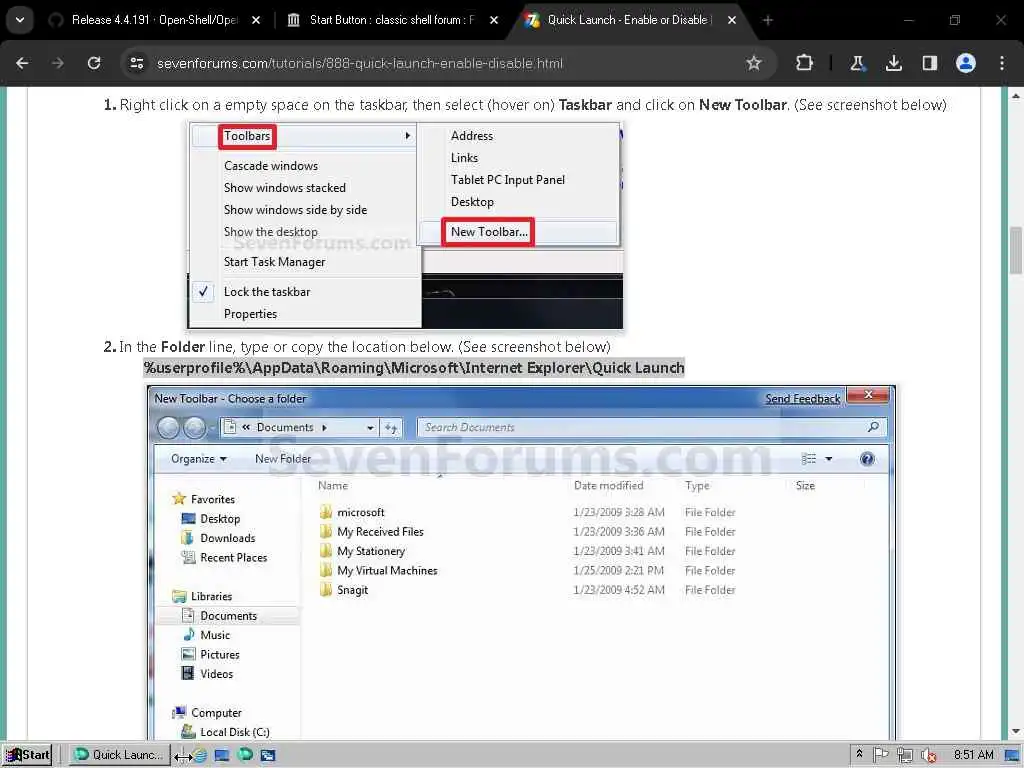Click the muted volume tray icon
Image resolution: width=1024 pixels, height=768 pixels.
[x=928, y=756]
